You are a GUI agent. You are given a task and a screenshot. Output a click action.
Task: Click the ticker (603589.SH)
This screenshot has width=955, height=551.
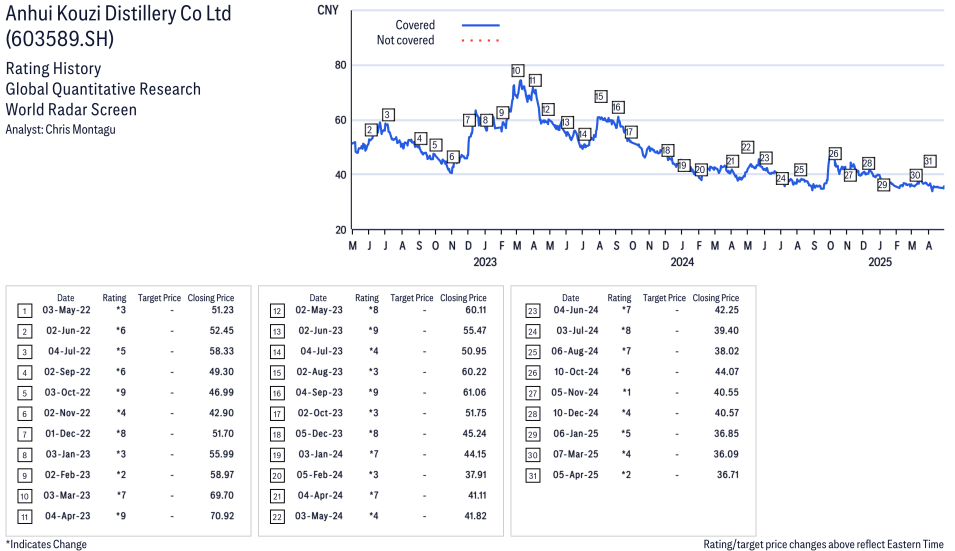click(x=60, y=39)
